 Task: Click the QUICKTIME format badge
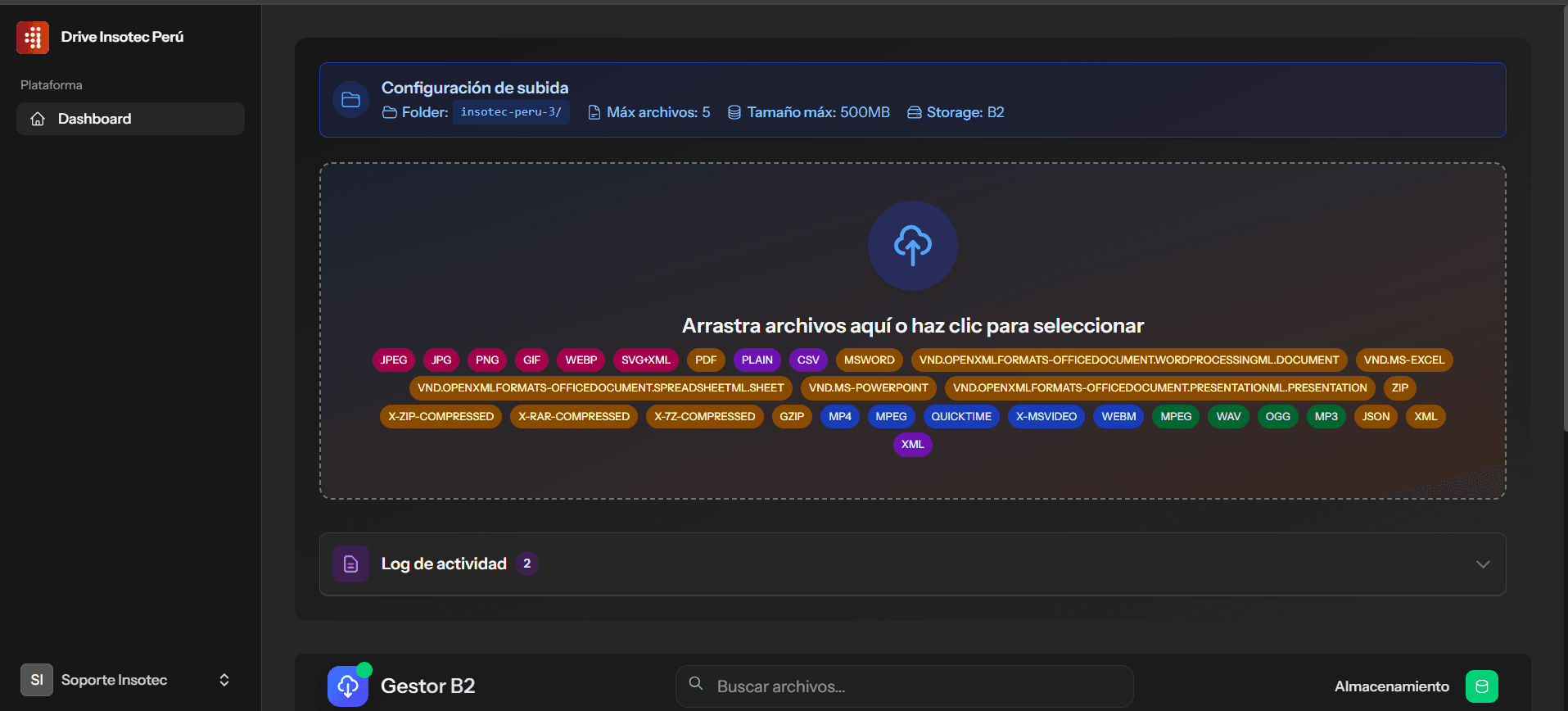[961, 416]
